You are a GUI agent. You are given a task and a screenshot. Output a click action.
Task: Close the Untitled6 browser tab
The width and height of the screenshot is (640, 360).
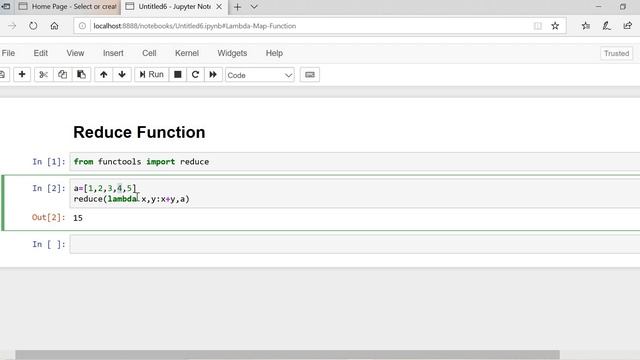pyautogui.click(x=219, y=7)
